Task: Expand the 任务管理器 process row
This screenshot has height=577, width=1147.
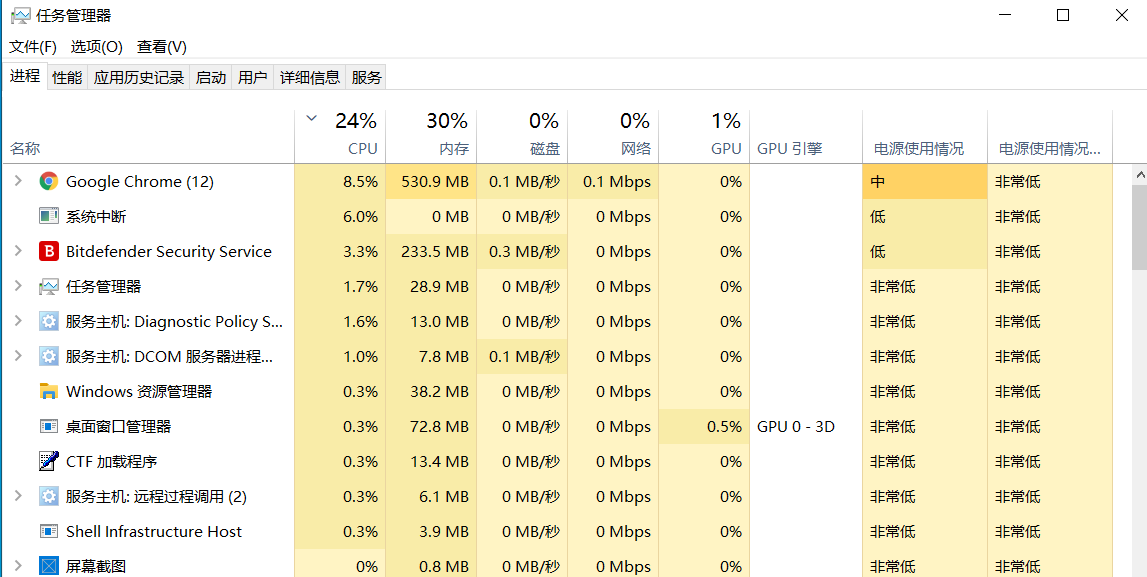Action: [17, 286]
